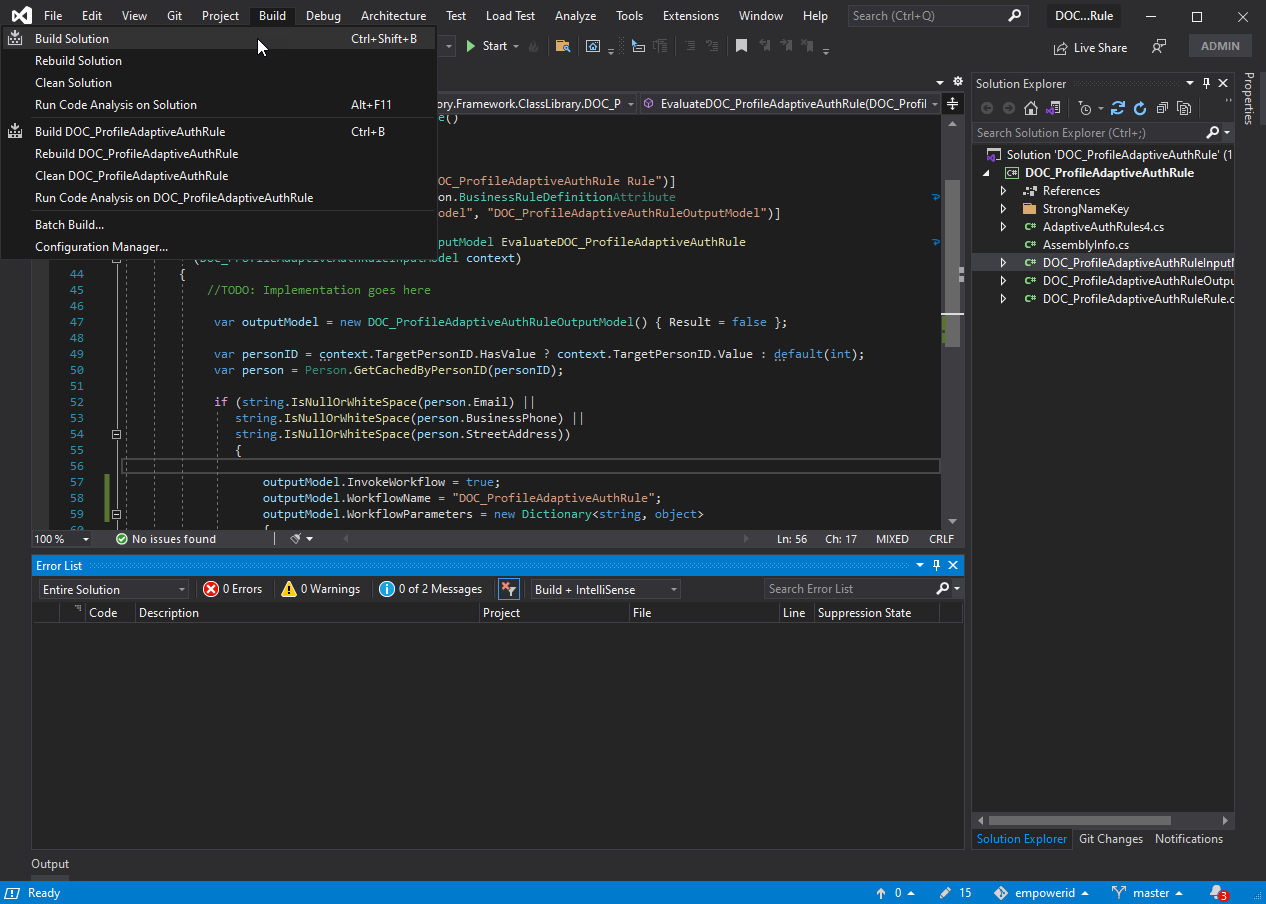Click the ADMIN account button
This screenshot has width=1266, height=904.
[x=1219, y=45]
